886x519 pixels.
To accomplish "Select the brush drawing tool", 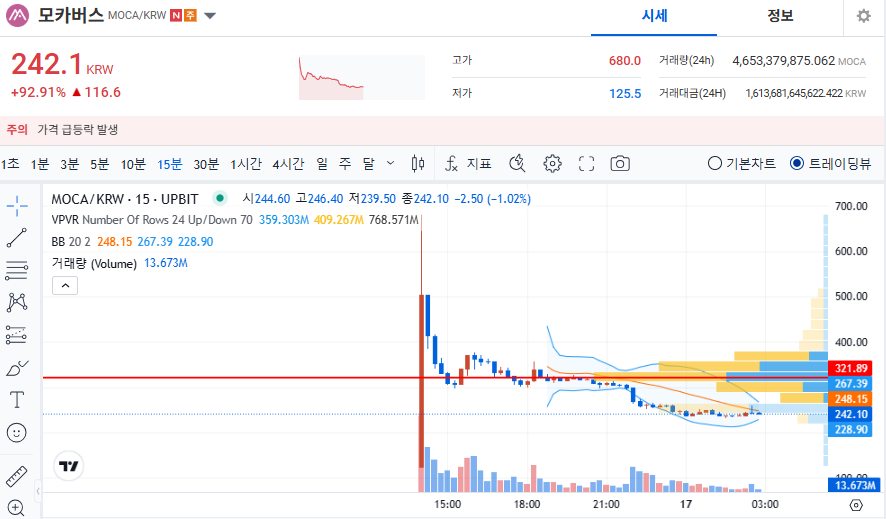I will point(17,368).
